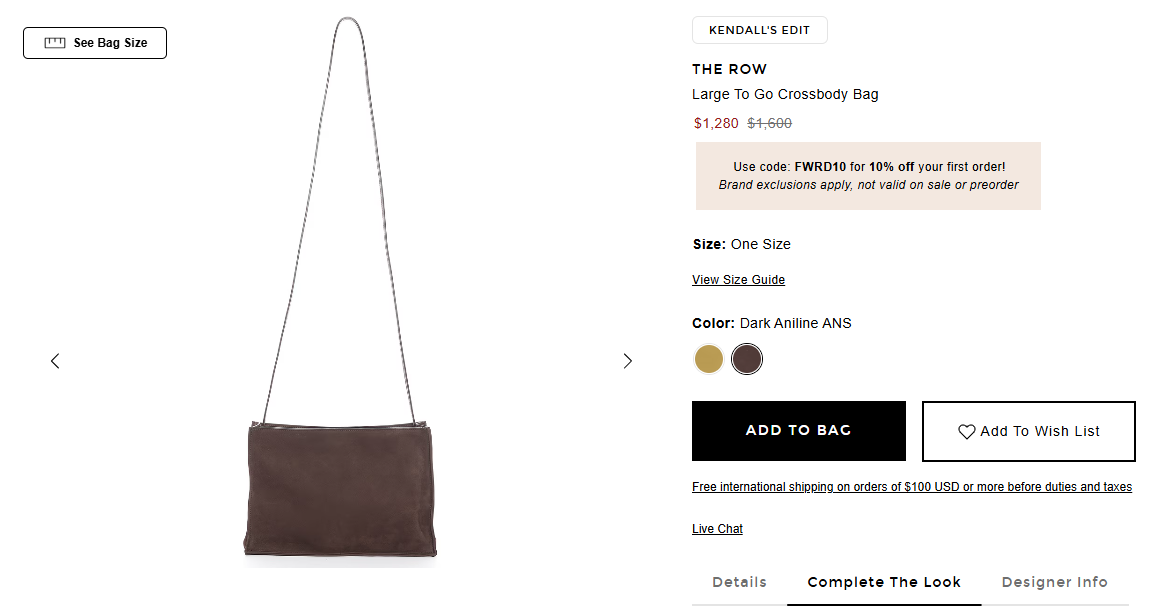Start a Live Chat

coord(717,529)
